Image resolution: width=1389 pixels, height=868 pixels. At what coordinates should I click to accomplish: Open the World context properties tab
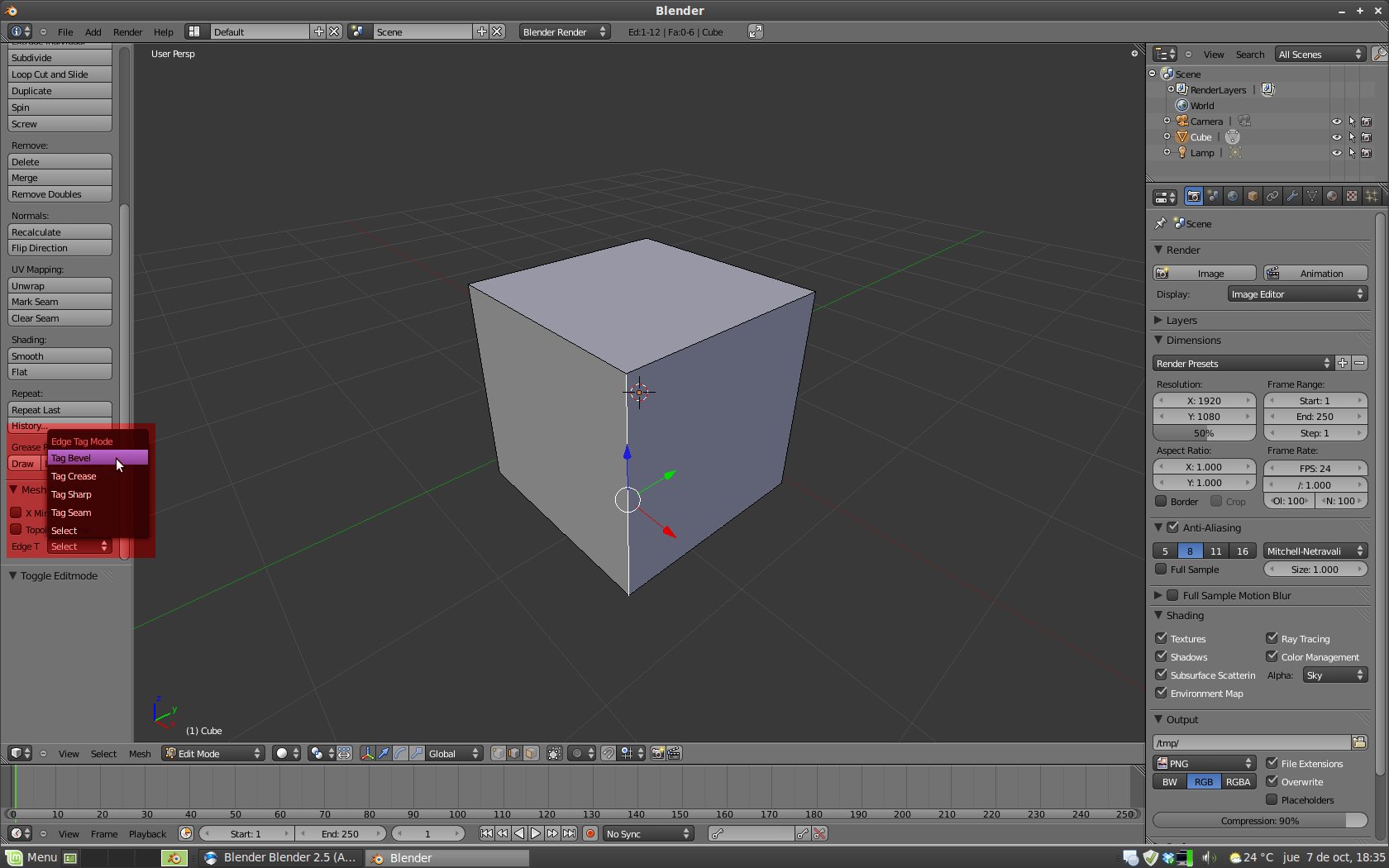[1233, 196]
